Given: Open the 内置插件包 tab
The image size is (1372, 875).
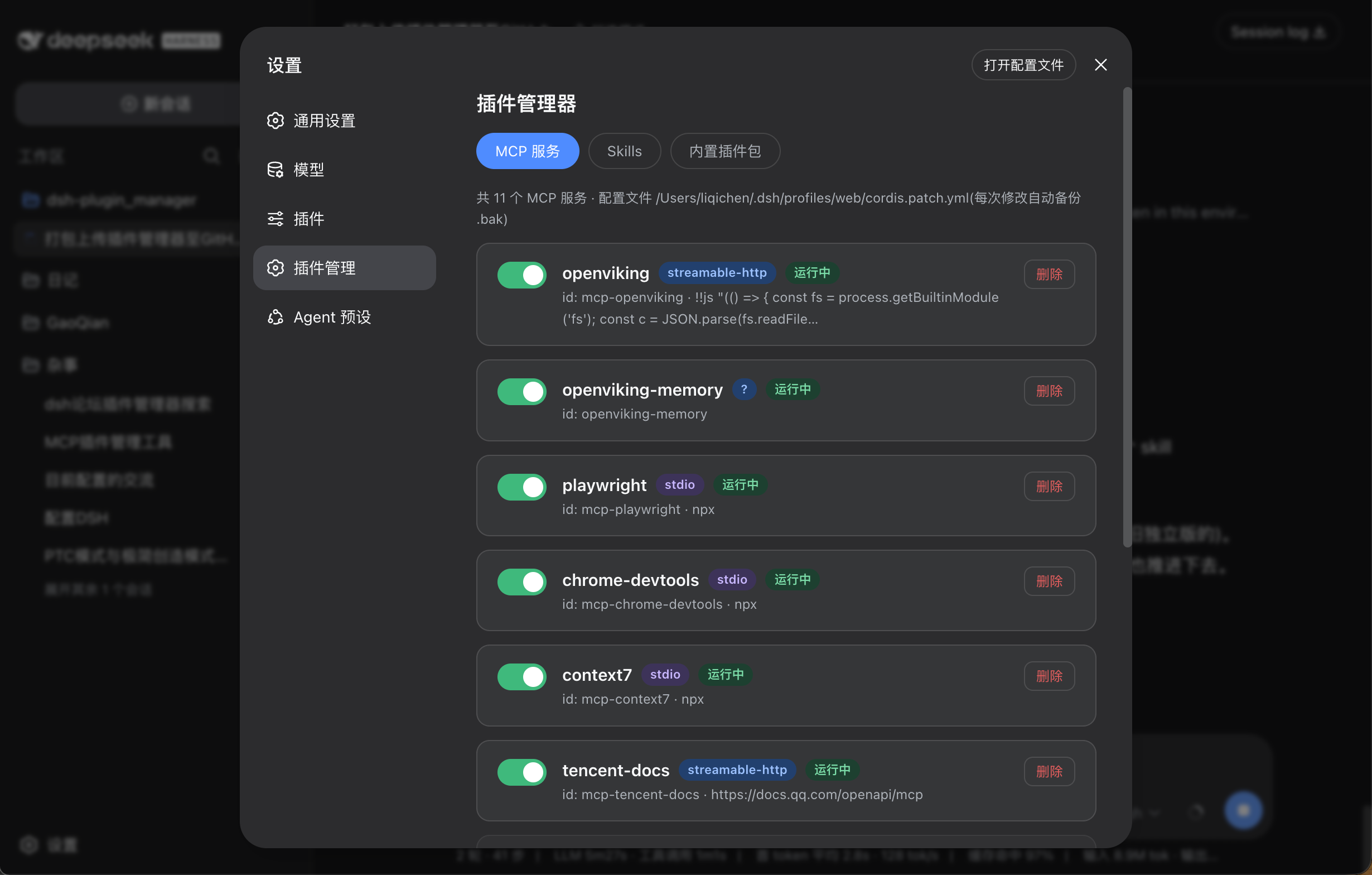Looking at the screenshot, I should coord(725,151).
